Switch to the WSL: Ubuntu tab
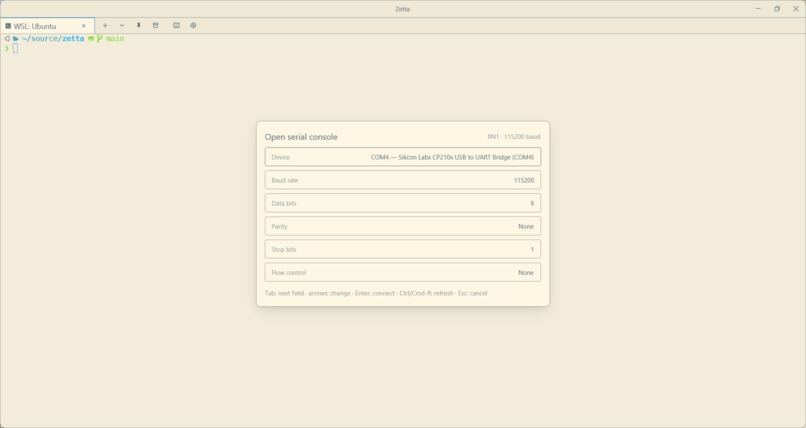This screenshot has height=428, width=806. (47, 26)
